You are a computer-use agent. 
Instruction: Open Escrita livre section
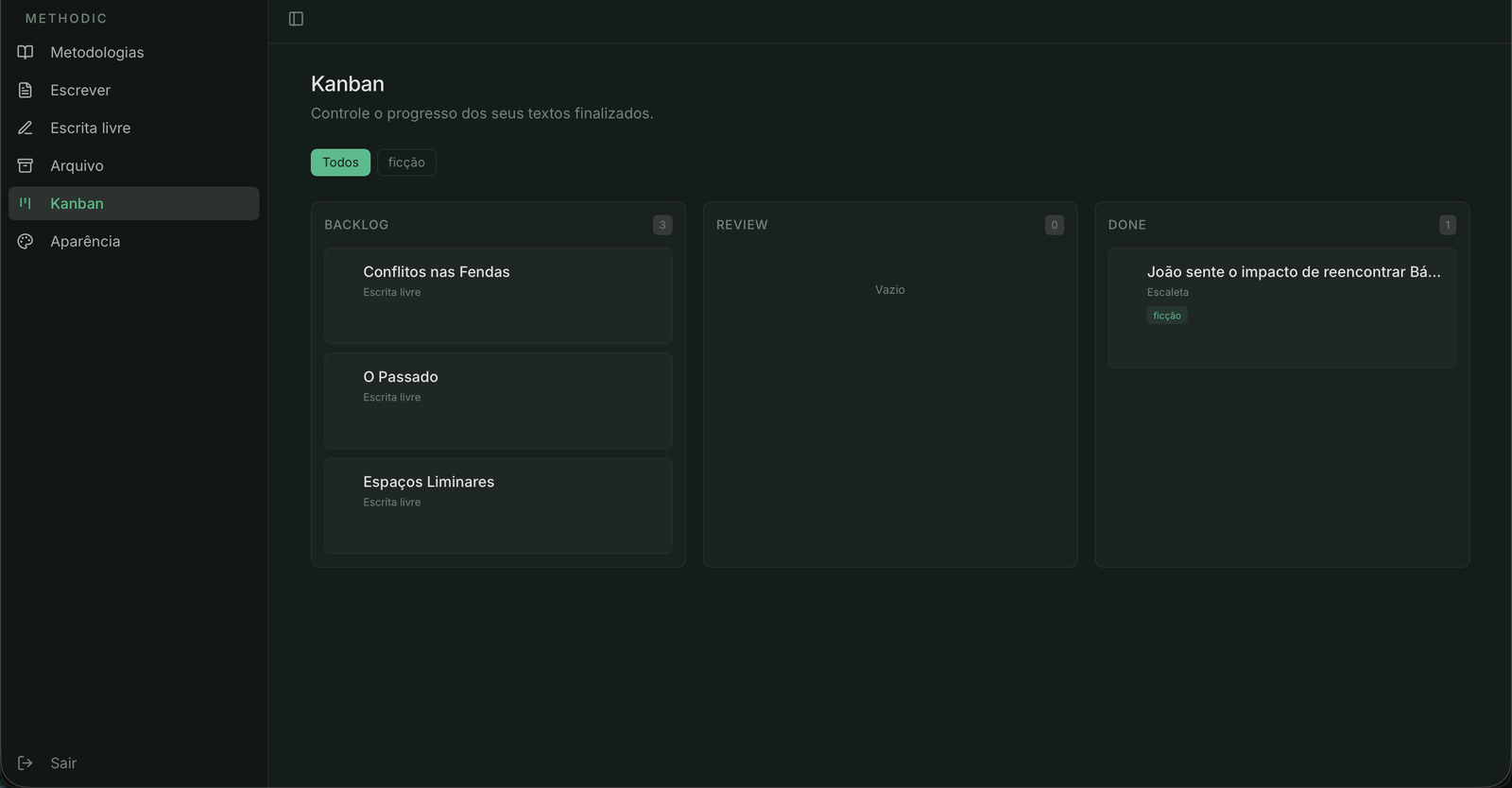pyautogui.click(x=134, y=128)
